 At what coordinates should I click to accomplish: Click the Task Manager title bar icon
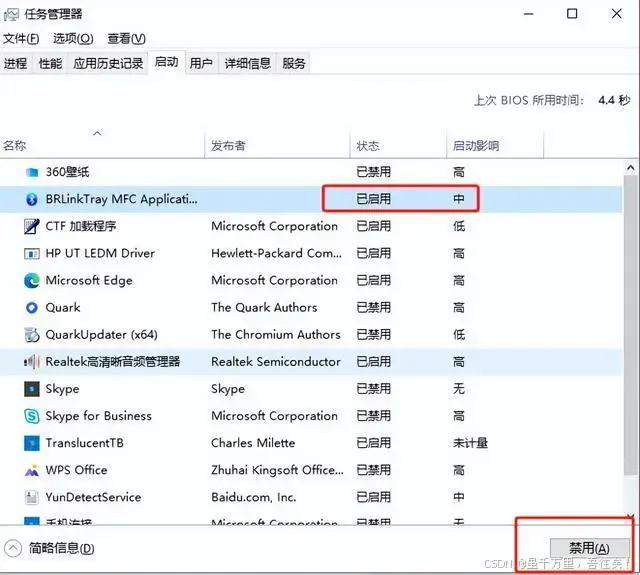pyautogui.click(x=11, y=15)
